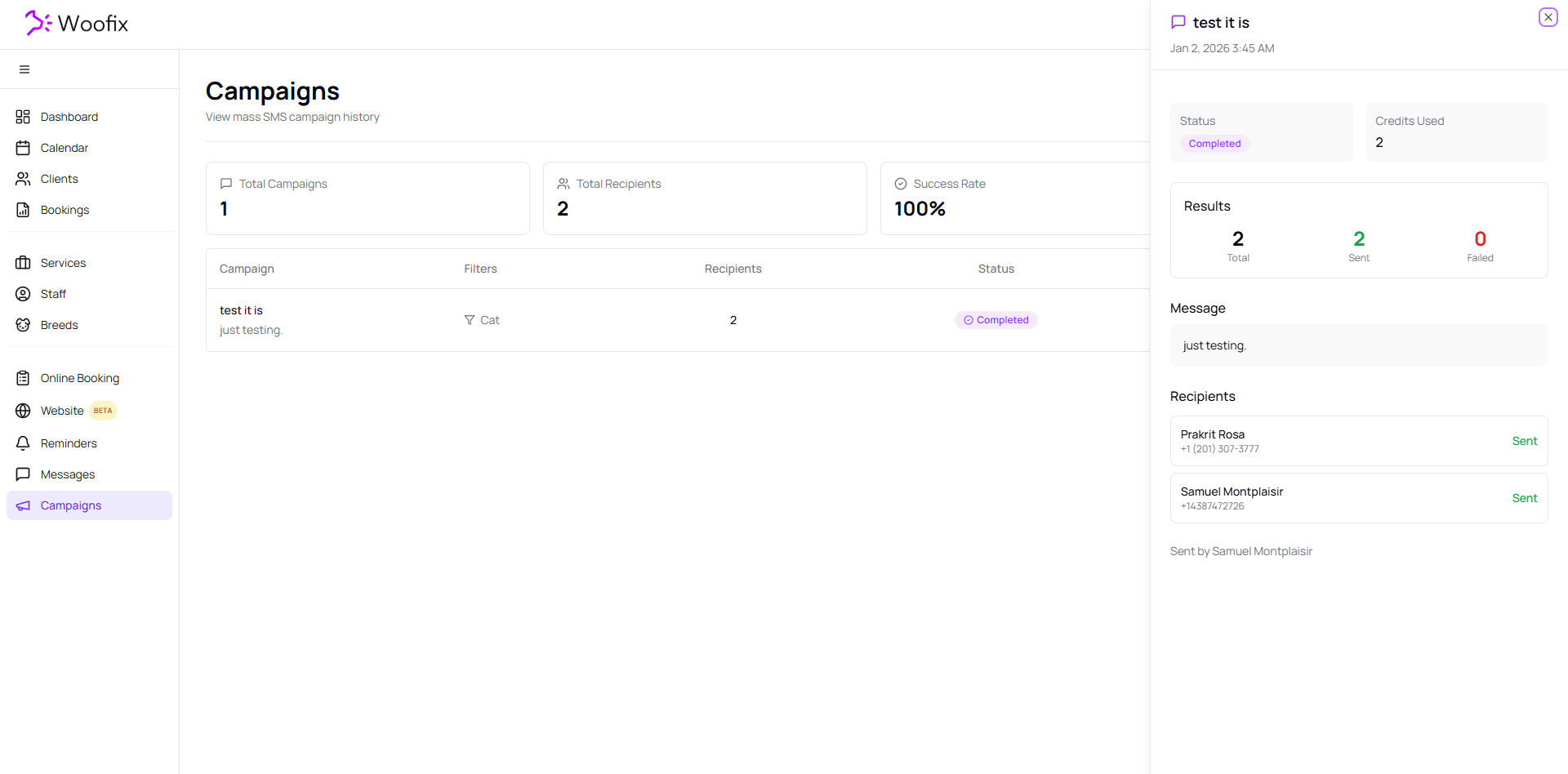Click Completed status badge in campaign table

pyautogui.click(x=996, y=320)
